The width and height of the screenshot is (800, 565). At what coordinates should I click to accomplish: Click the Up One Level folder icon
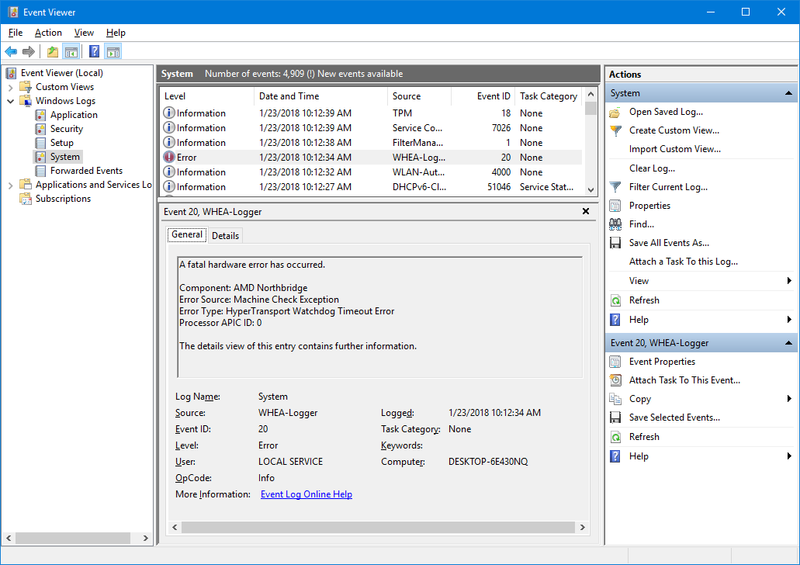[52, 52]
